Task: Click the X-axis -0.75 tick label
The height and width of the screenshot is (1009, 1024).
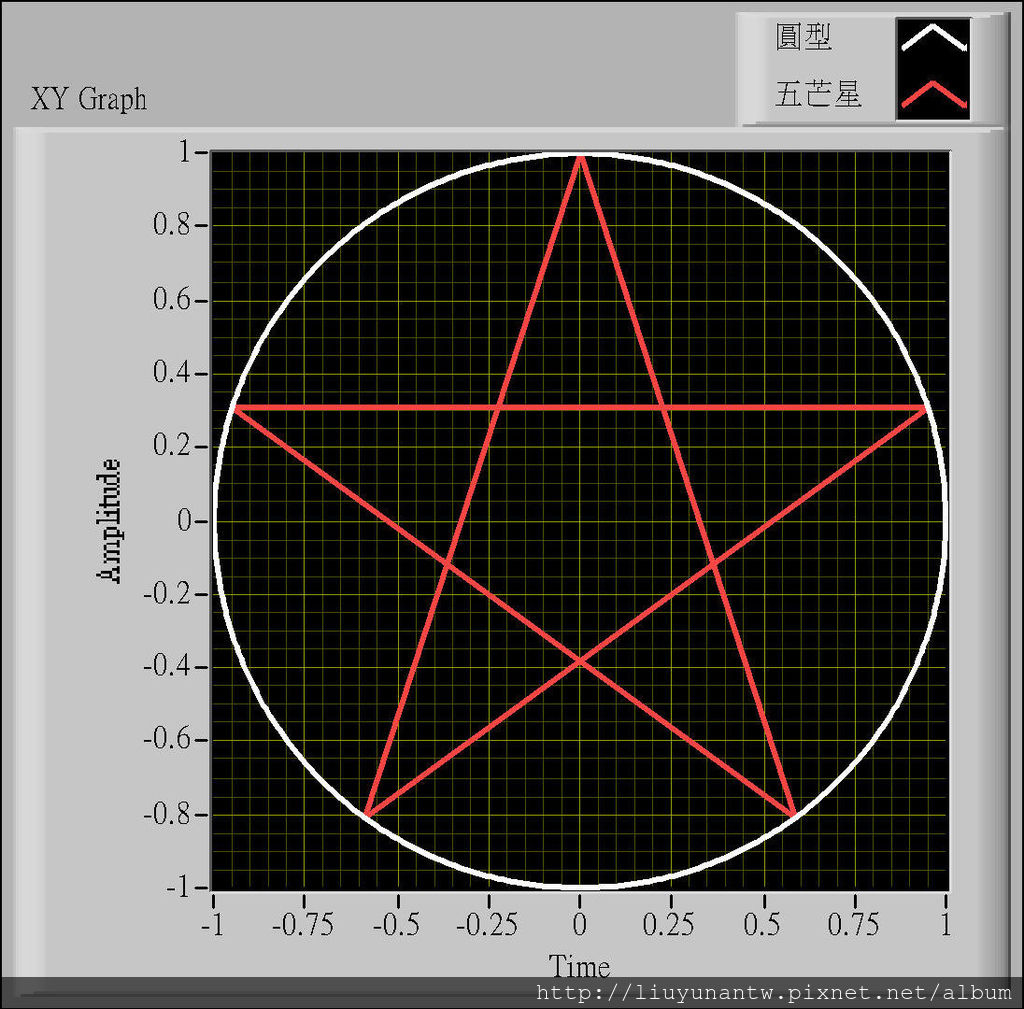Action: coord(302,925)
